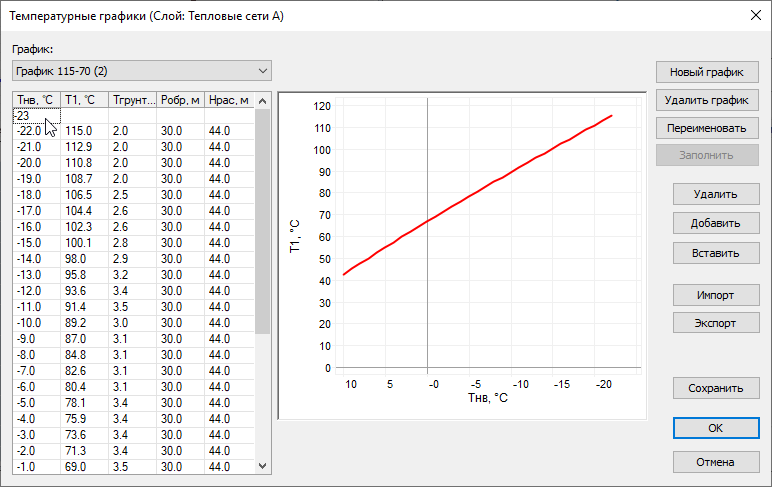The image size is (772, 487).
Task: Click the T1, °C column header
Action: coord(83,100)
